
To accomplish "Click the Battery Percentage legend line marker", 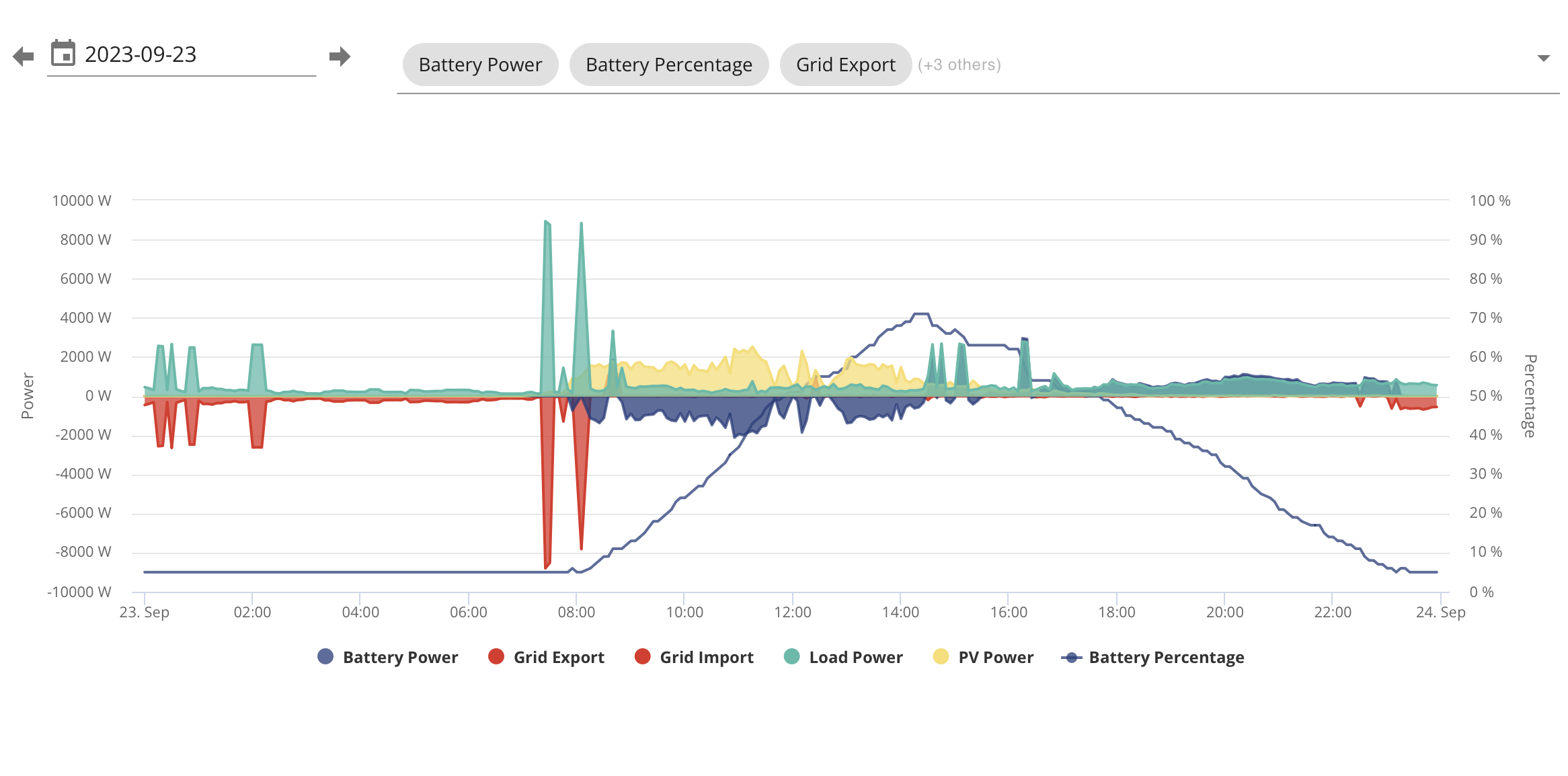I will pos(1071,658).
